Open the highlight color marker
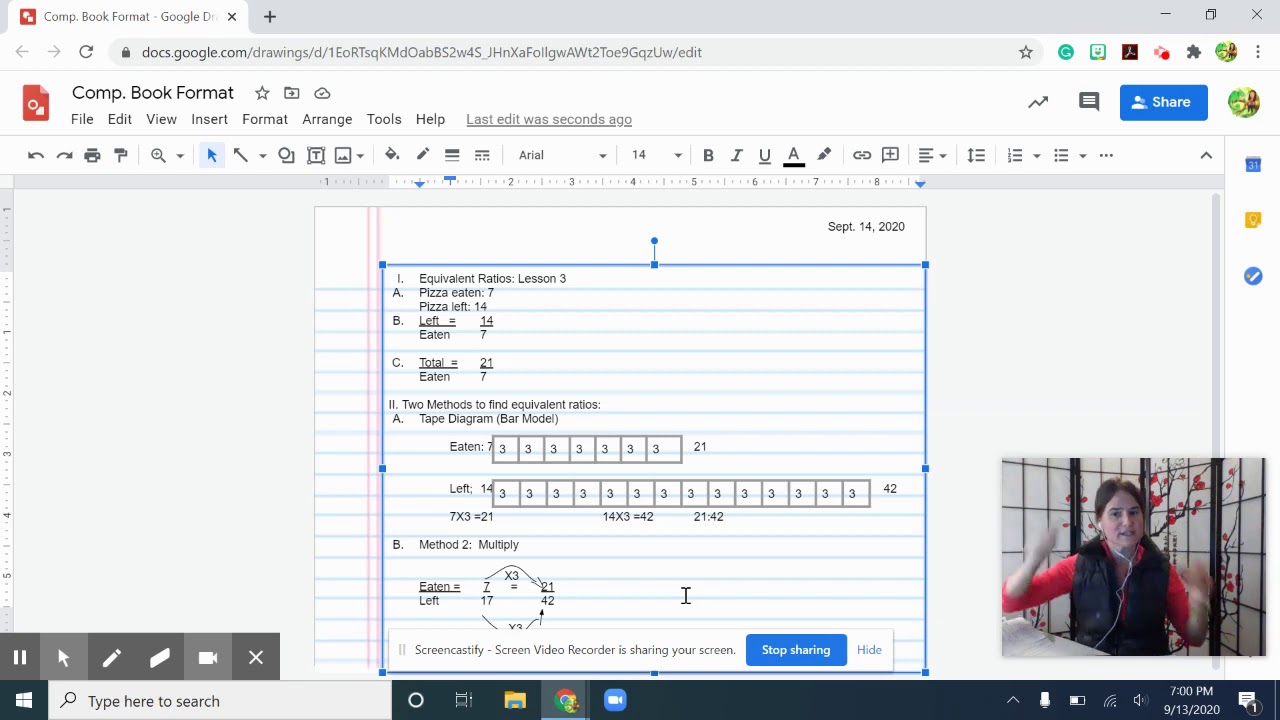 coord(824,155)
